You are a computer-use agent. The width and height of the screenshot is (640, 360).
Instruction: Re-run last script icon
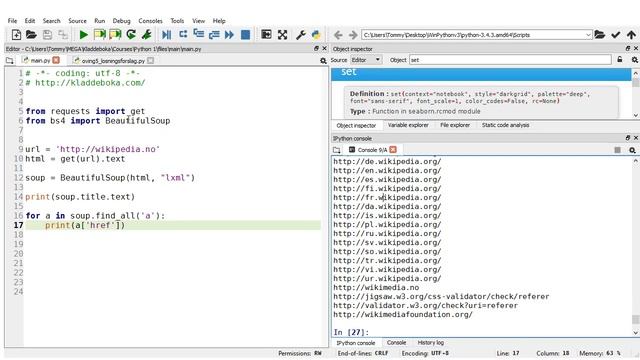tap(131, 35)
